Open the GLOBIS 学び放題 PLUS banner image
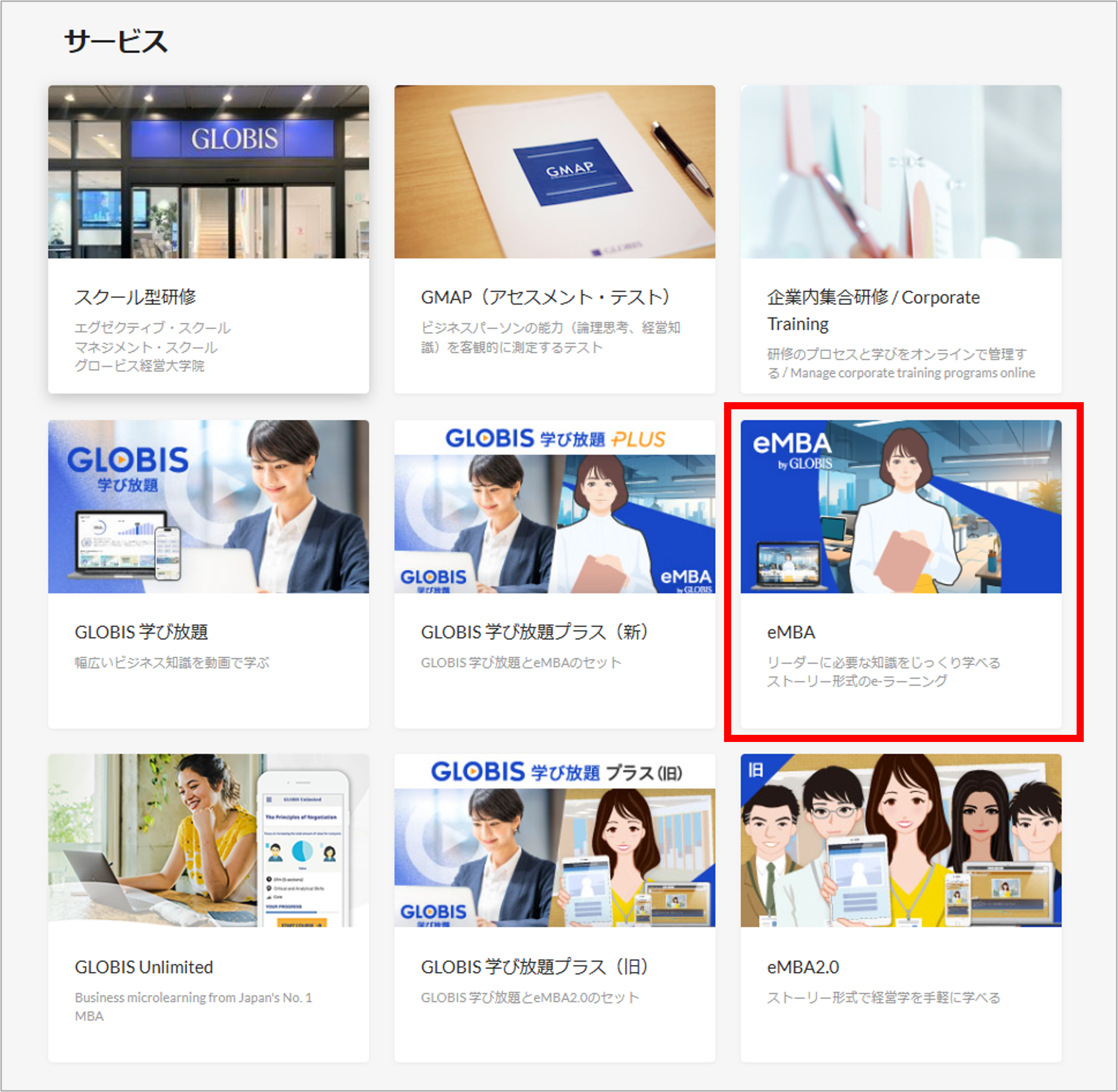Viewport: 1118px width, 1092px height. pyautogui.click(x=554, y=506)
